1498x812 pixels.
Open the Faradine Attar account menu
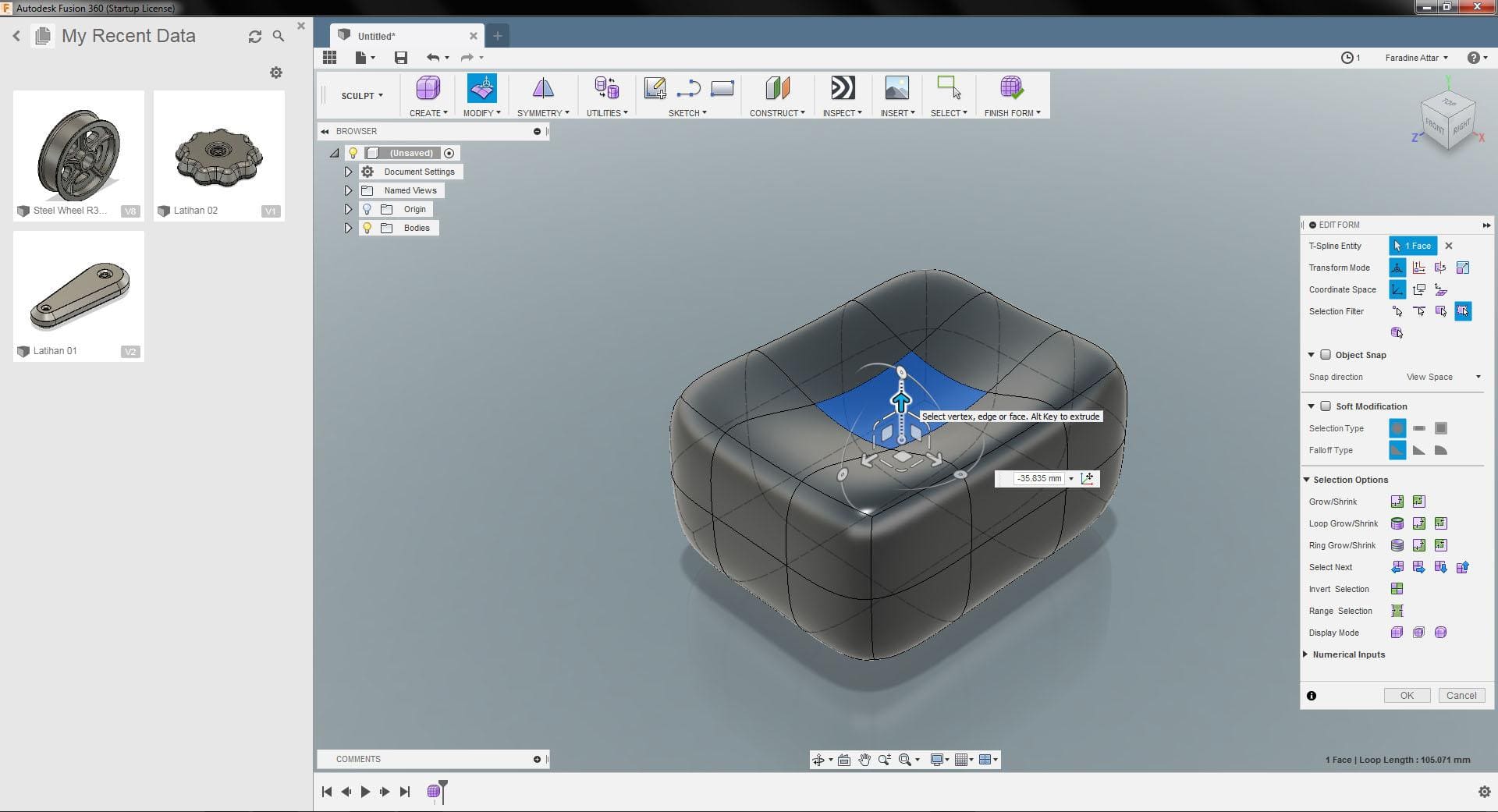[x=1416, y=58]
